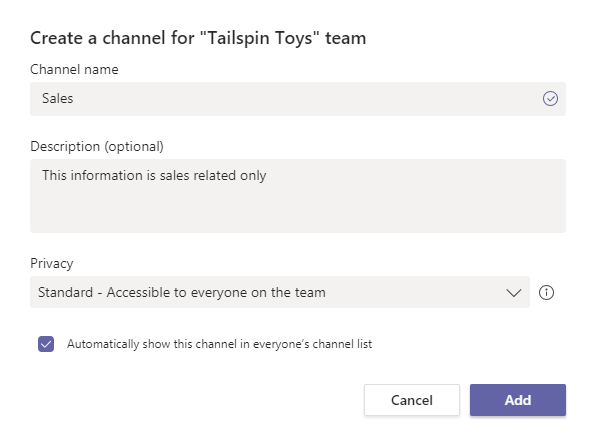
Task: Place cursor on the word 'Sales'
Action: pyautogui.click(x=58, y=98)
